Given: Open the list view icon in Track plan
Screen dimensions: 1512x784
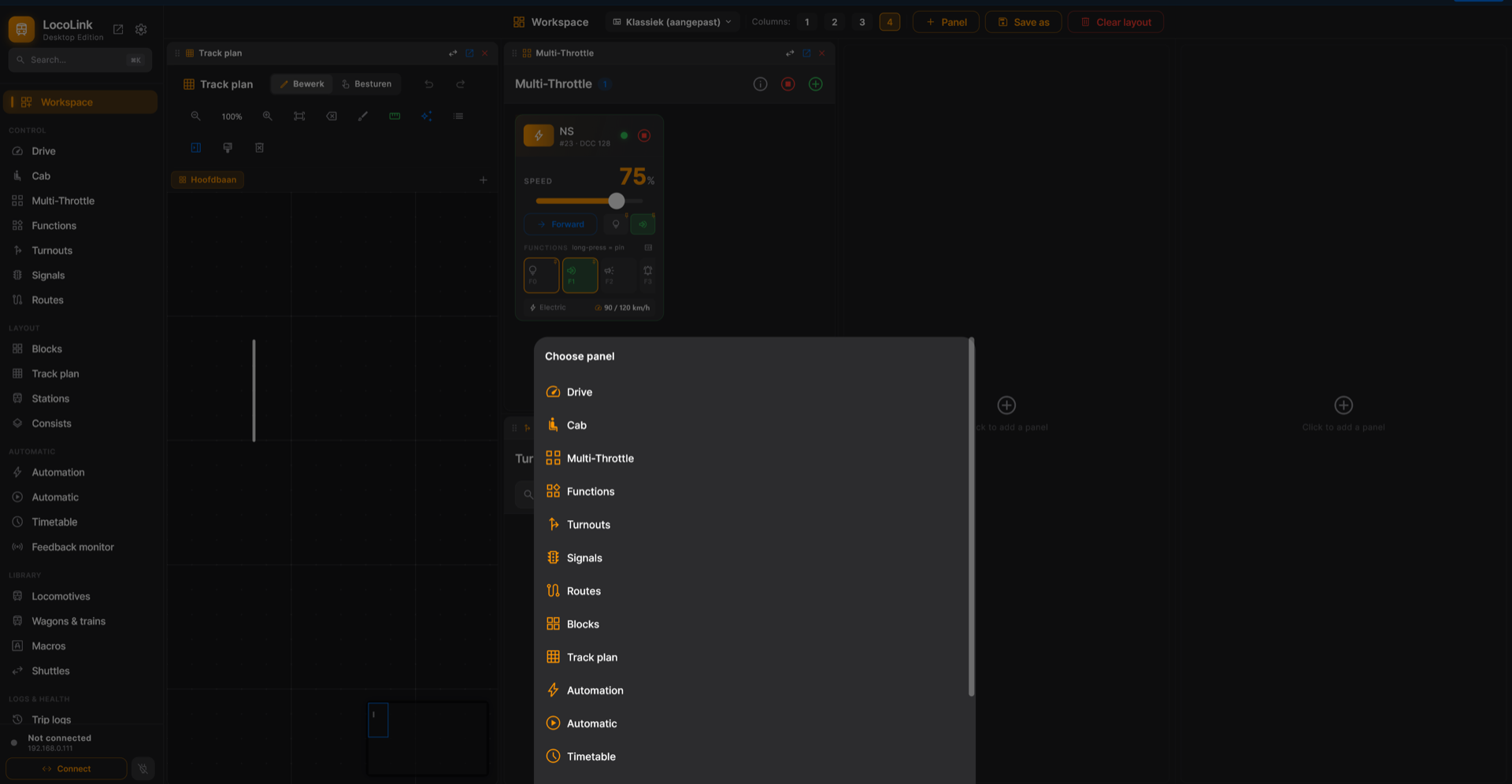Looking at the screenshot, I should click(x=458, y=116).
